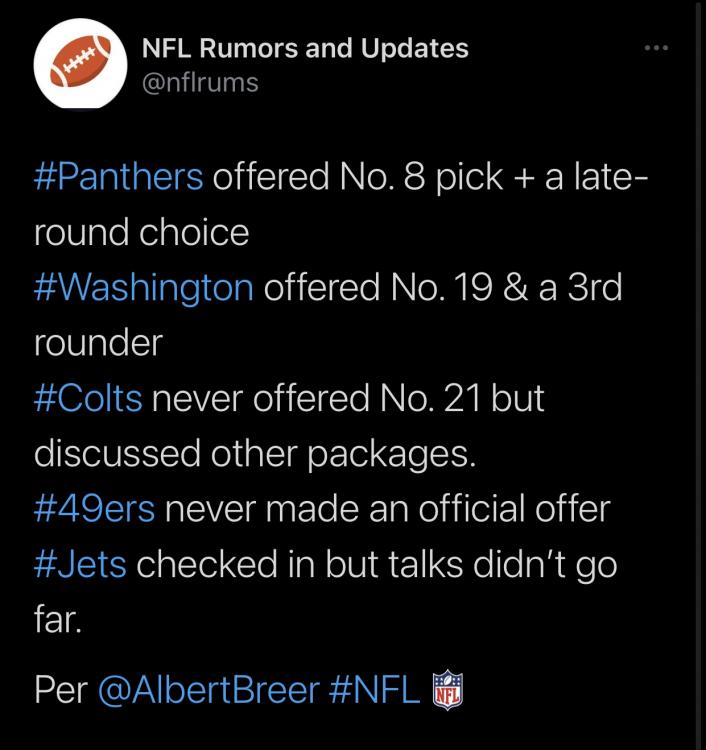This screenshot has height=750, width=706.
Task: Click the "round choice" text line
Action: pyautogui.click(x=141, y=232)
